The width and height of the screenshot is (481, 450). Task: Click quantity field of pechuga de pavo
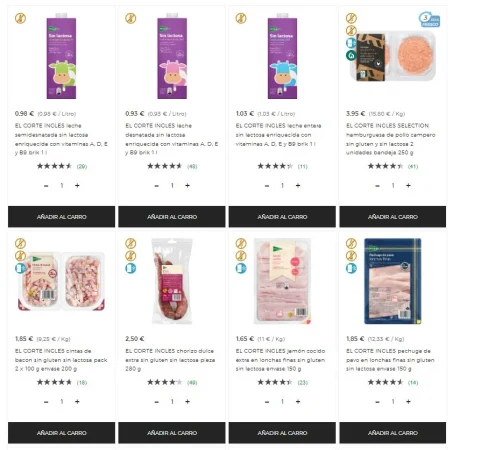[393, 402]
